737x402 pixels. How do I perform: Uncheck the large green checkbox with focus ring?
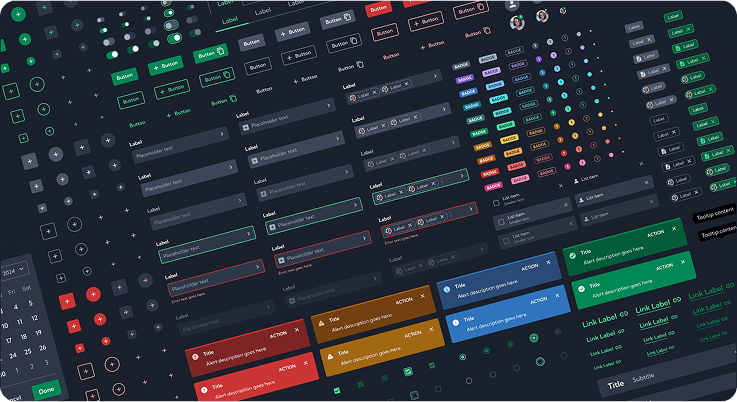tap(408, 372)
